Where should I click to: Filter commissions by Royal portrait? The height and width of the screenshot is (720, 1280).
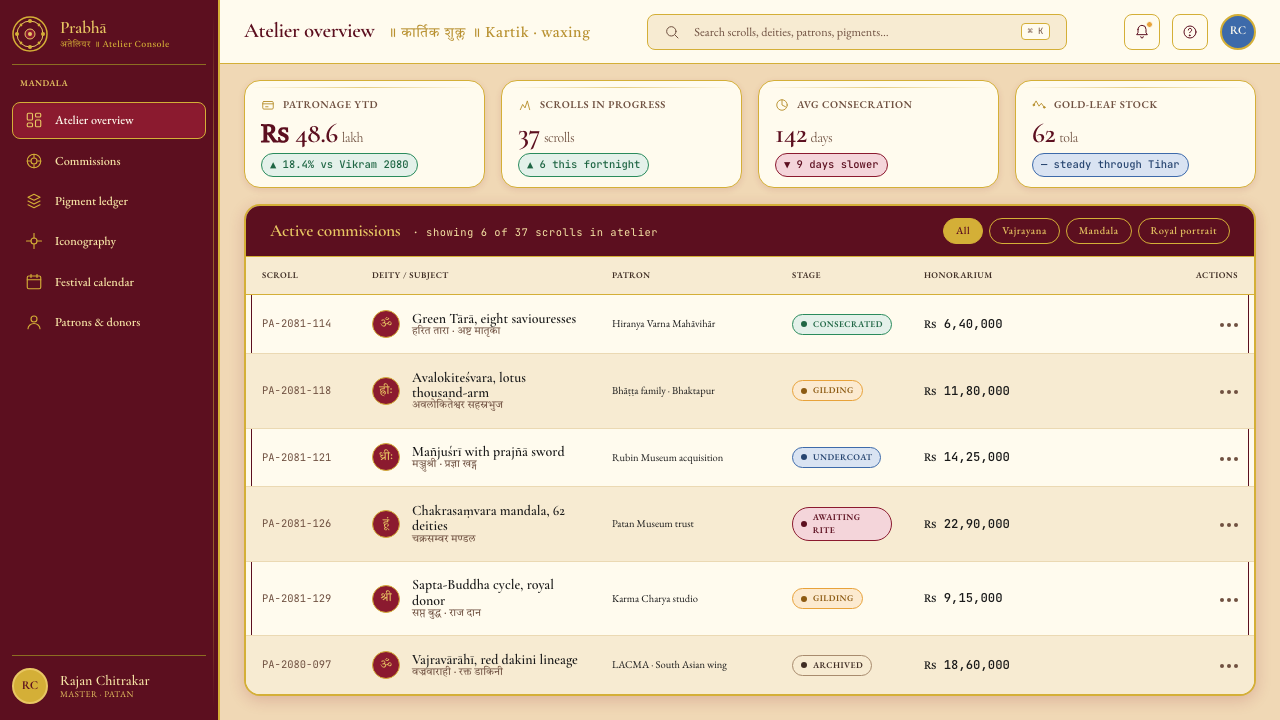coord(1184,231)
